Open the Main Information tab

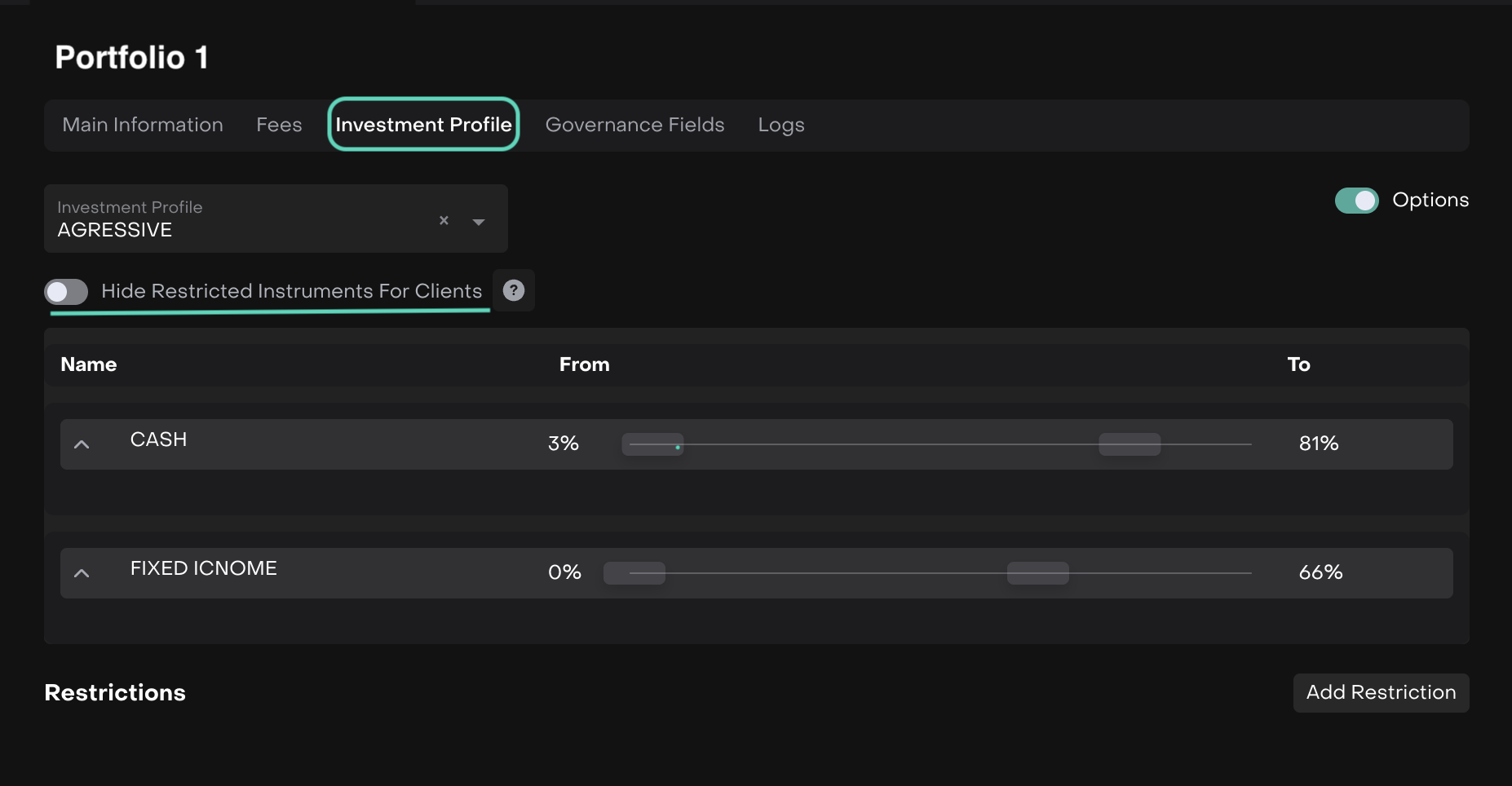pyautogui.click(x=143, y=125)
